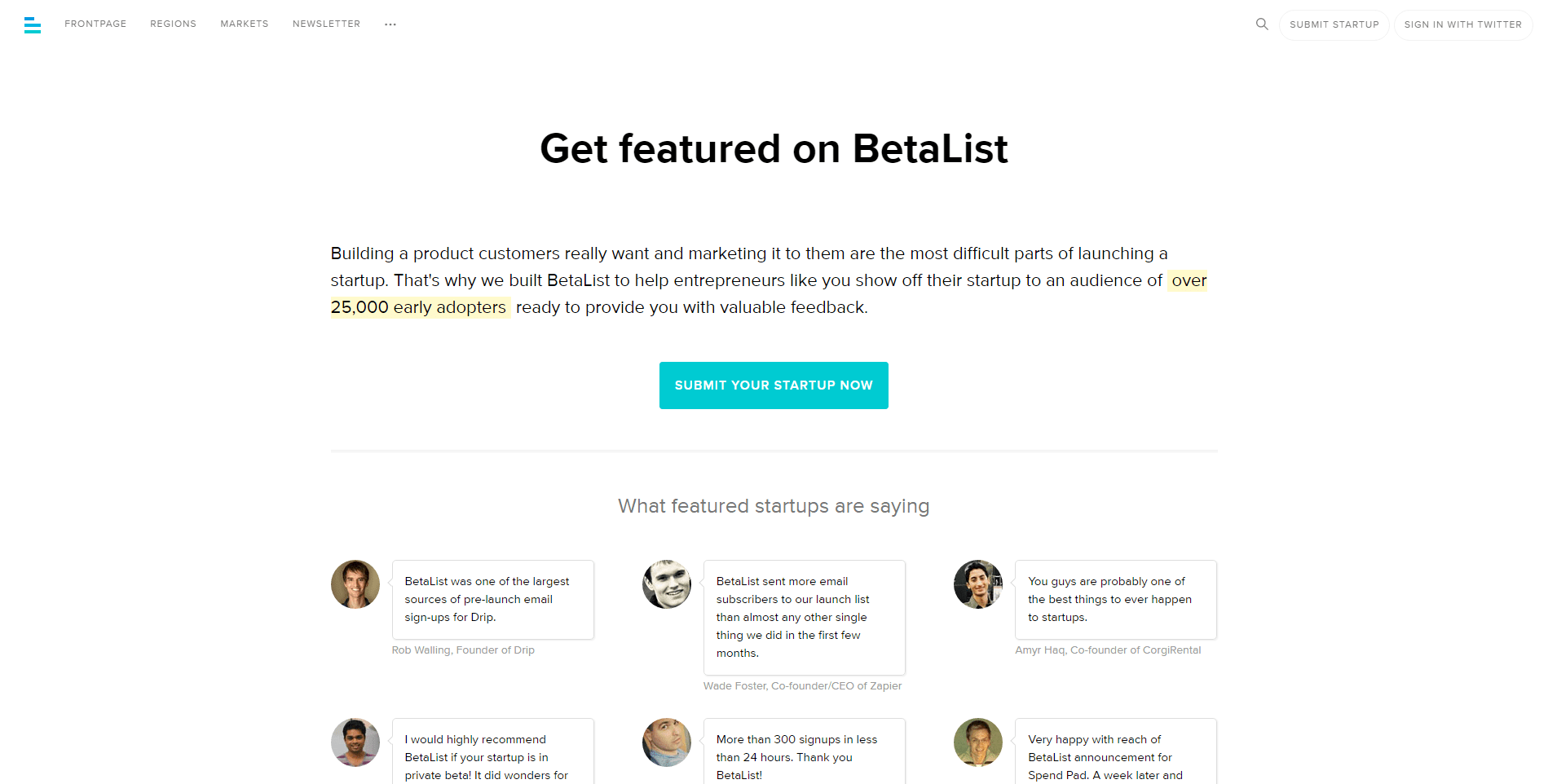
Task: Open the Frontpage section
Action: (95, 24)
